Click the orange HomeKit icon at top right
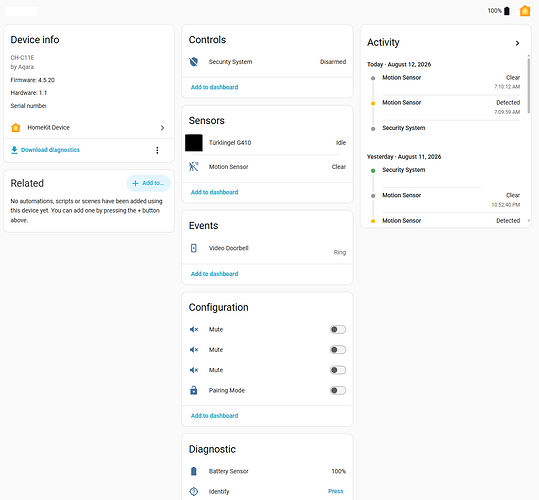 pos(525,11)
